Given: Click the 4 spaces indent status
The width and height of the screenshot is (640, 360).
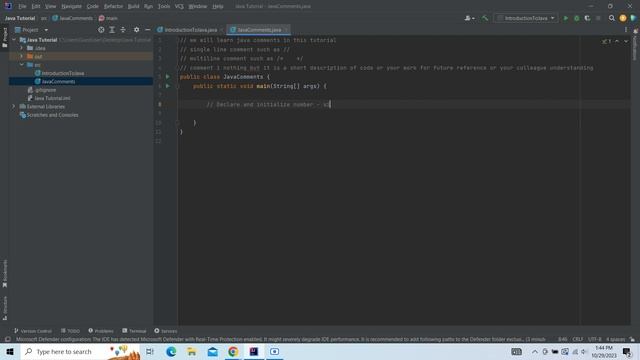Looking at the screenshot, I should point(616,339).
